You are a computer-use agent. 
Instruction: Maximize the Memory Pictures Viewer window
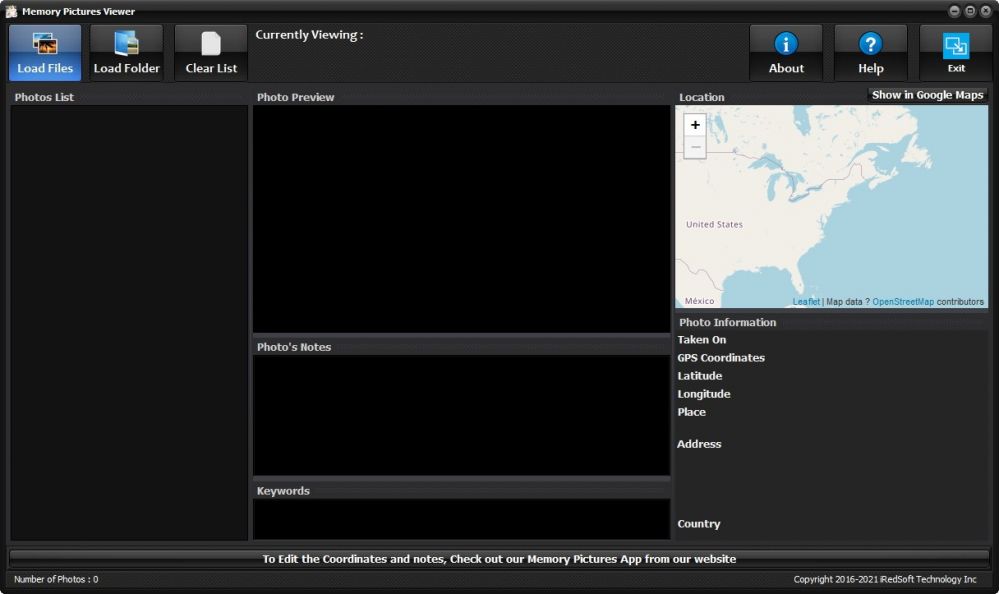970,11
